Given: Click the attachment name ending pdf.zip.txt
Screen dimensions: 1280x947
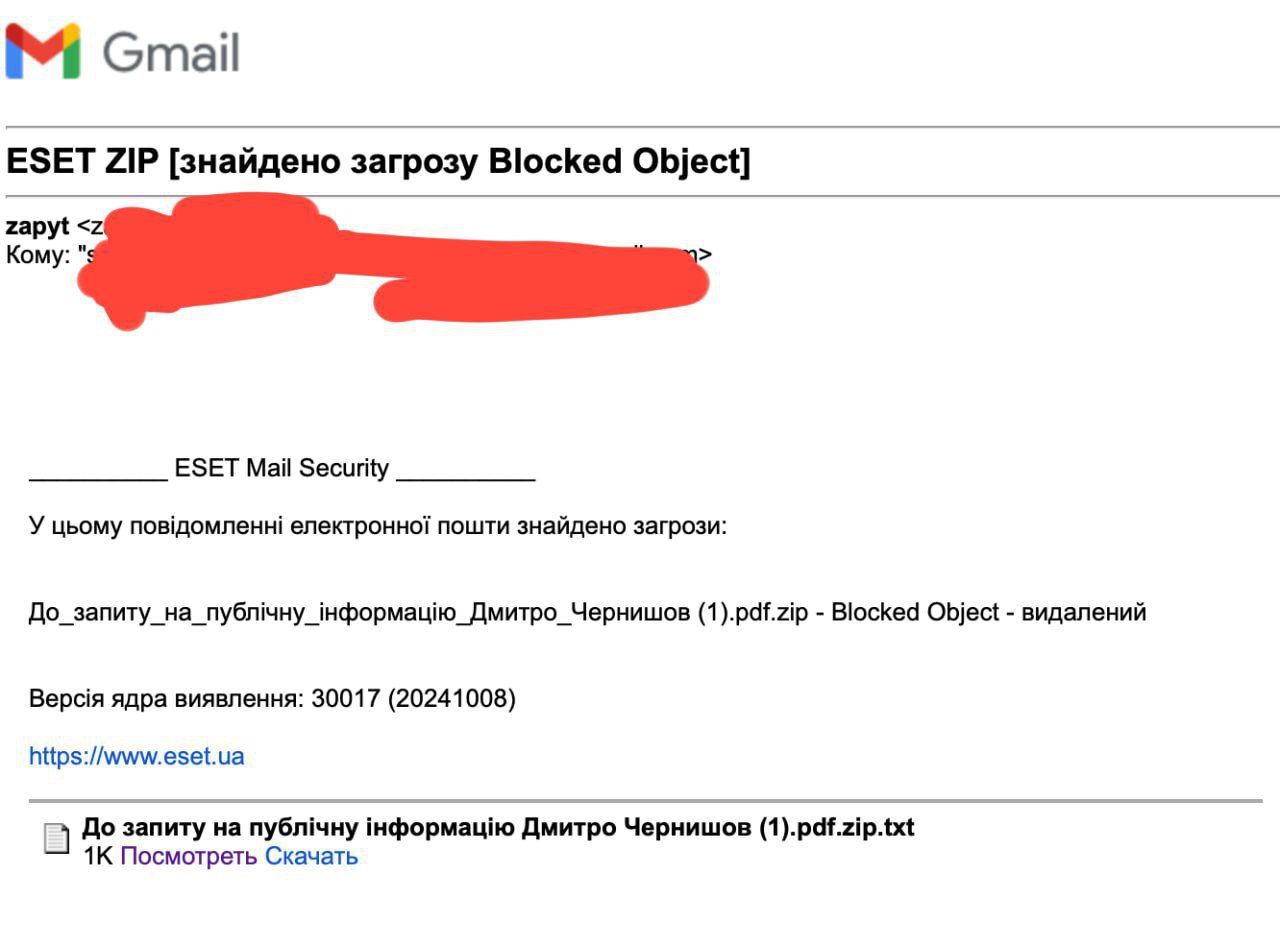Looking at the screenshot, I should [x=497, y=828].
